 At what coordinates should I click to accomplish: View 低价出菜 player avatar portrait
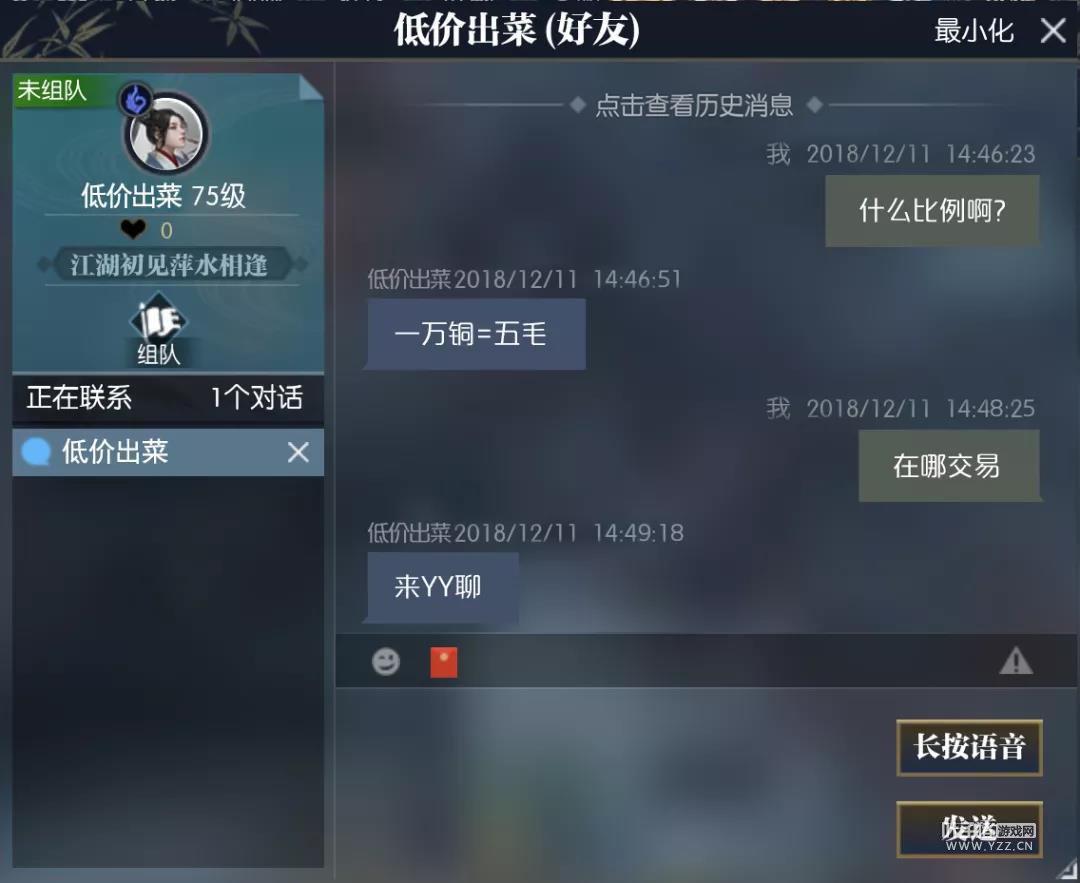pyautogui.click(x=166, y=134)
